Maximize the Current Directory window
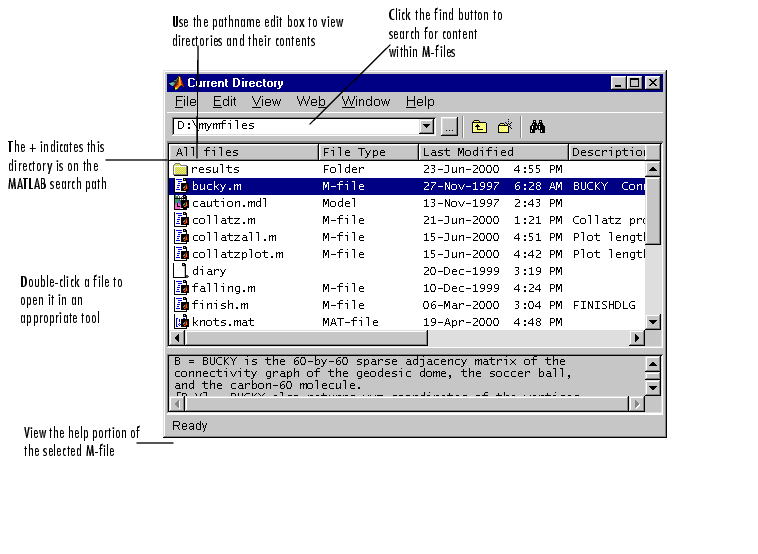 click(x=635, y=83)
